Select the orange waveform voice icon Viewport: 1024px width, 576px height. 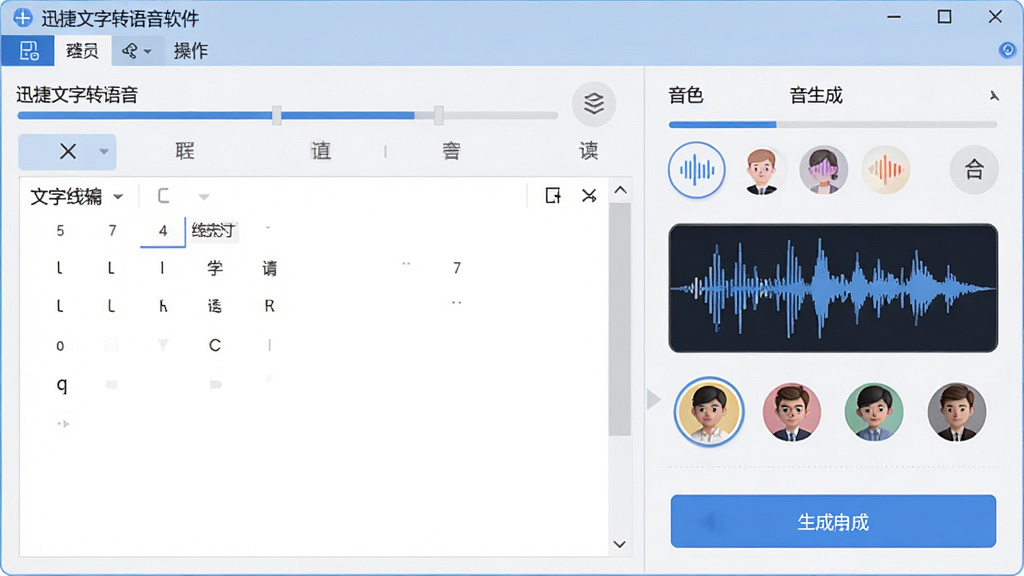886,170
